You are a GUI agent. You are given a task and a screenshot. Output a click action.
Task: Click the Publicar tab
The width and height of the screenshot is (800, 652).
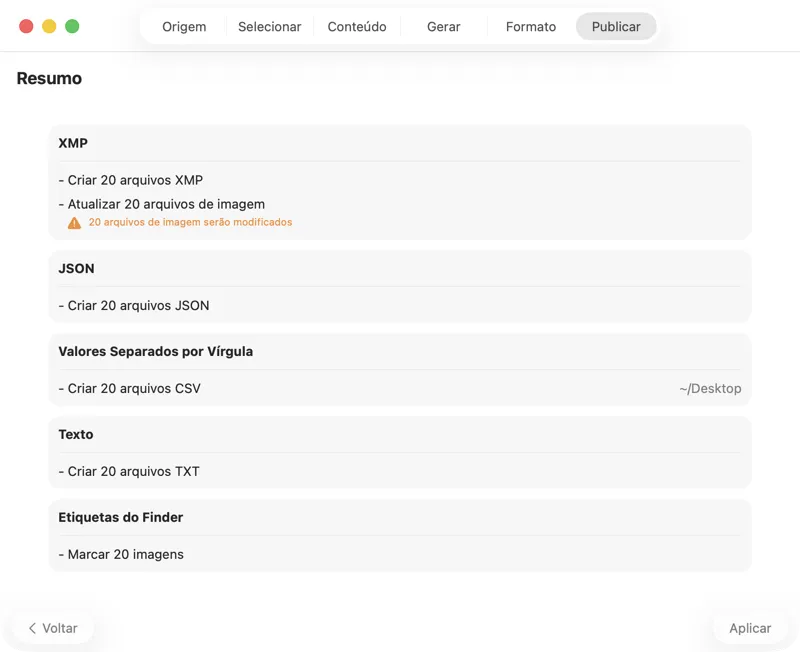[616, 27]
